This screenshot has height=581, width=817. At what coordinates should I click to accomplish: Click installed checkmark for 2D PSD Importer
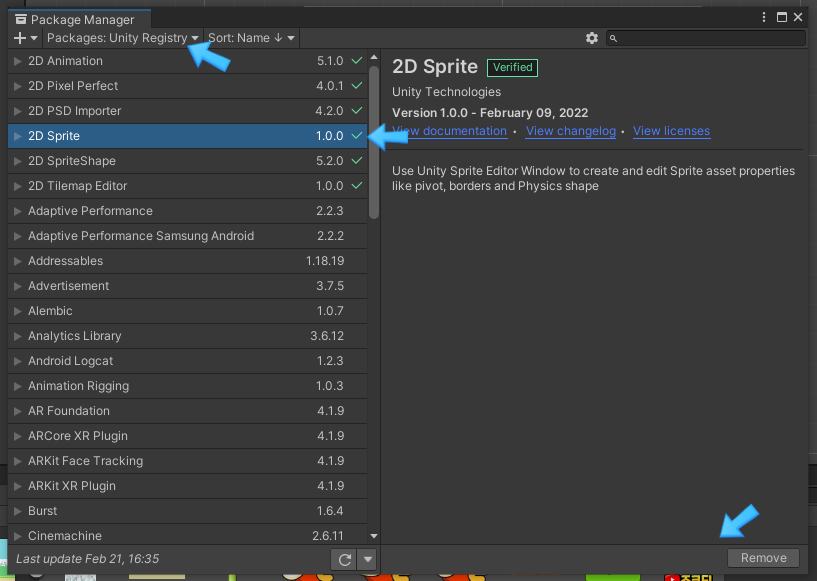[356, 110]
